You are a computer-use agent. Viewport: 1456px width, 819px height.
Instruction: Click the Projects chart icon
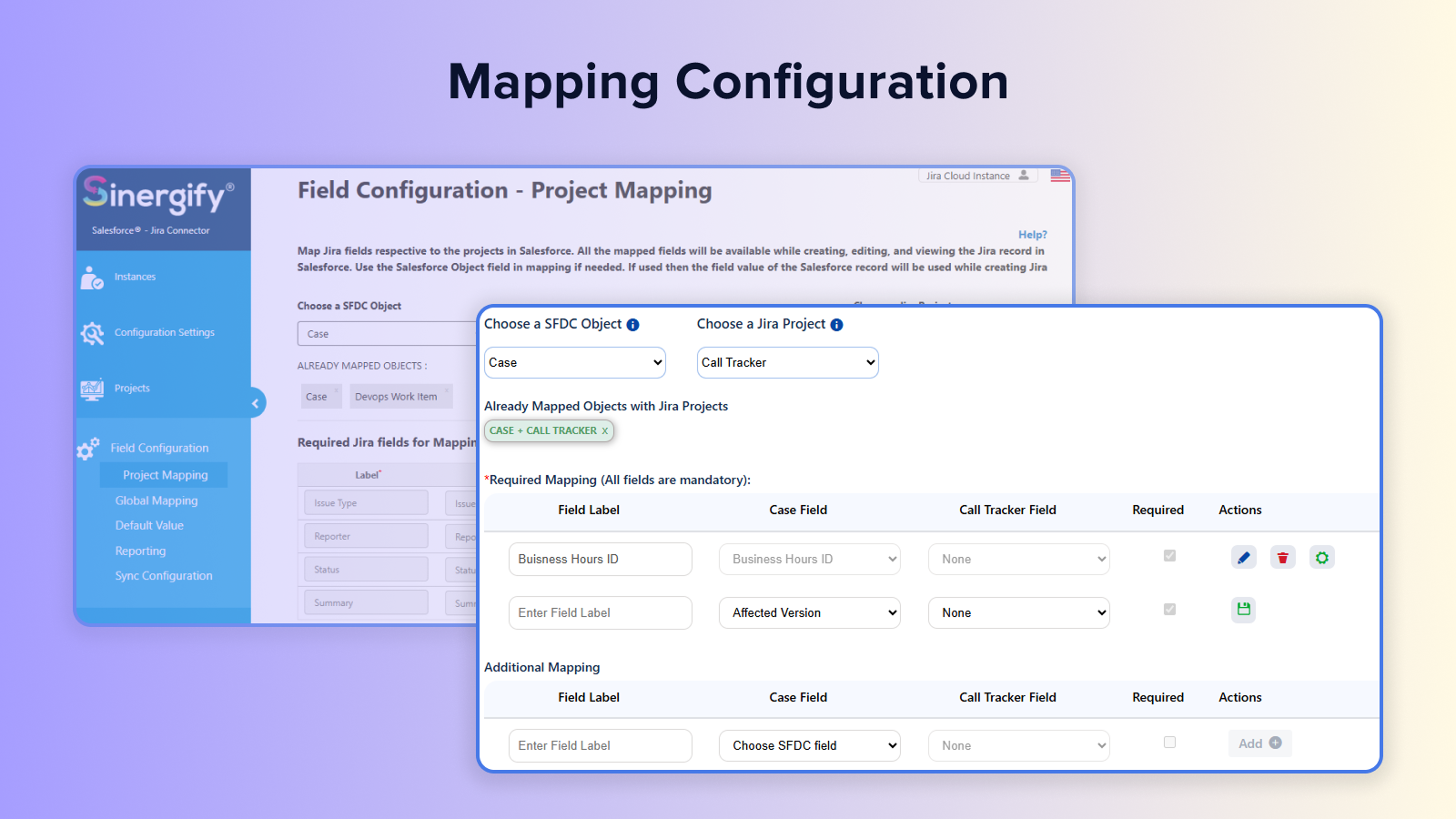[92, 389]
